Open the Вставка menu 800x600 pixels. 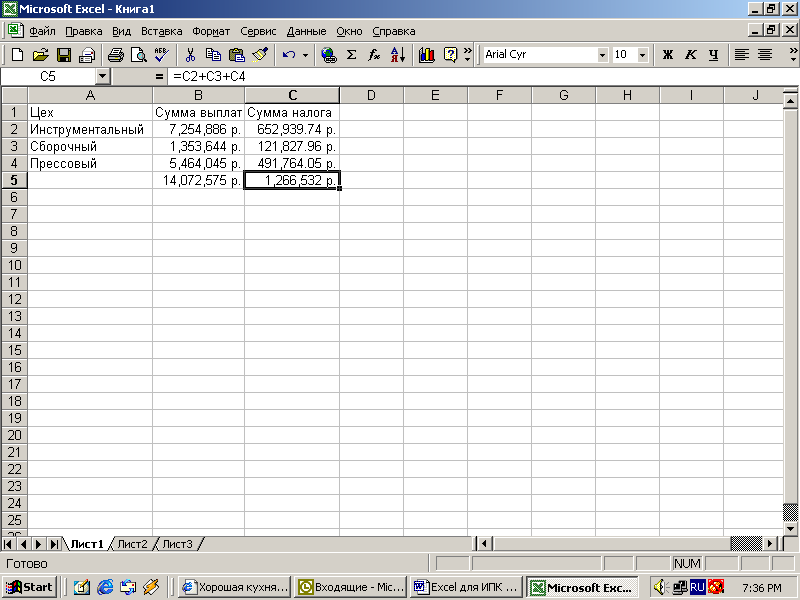[x=162, y=31]
